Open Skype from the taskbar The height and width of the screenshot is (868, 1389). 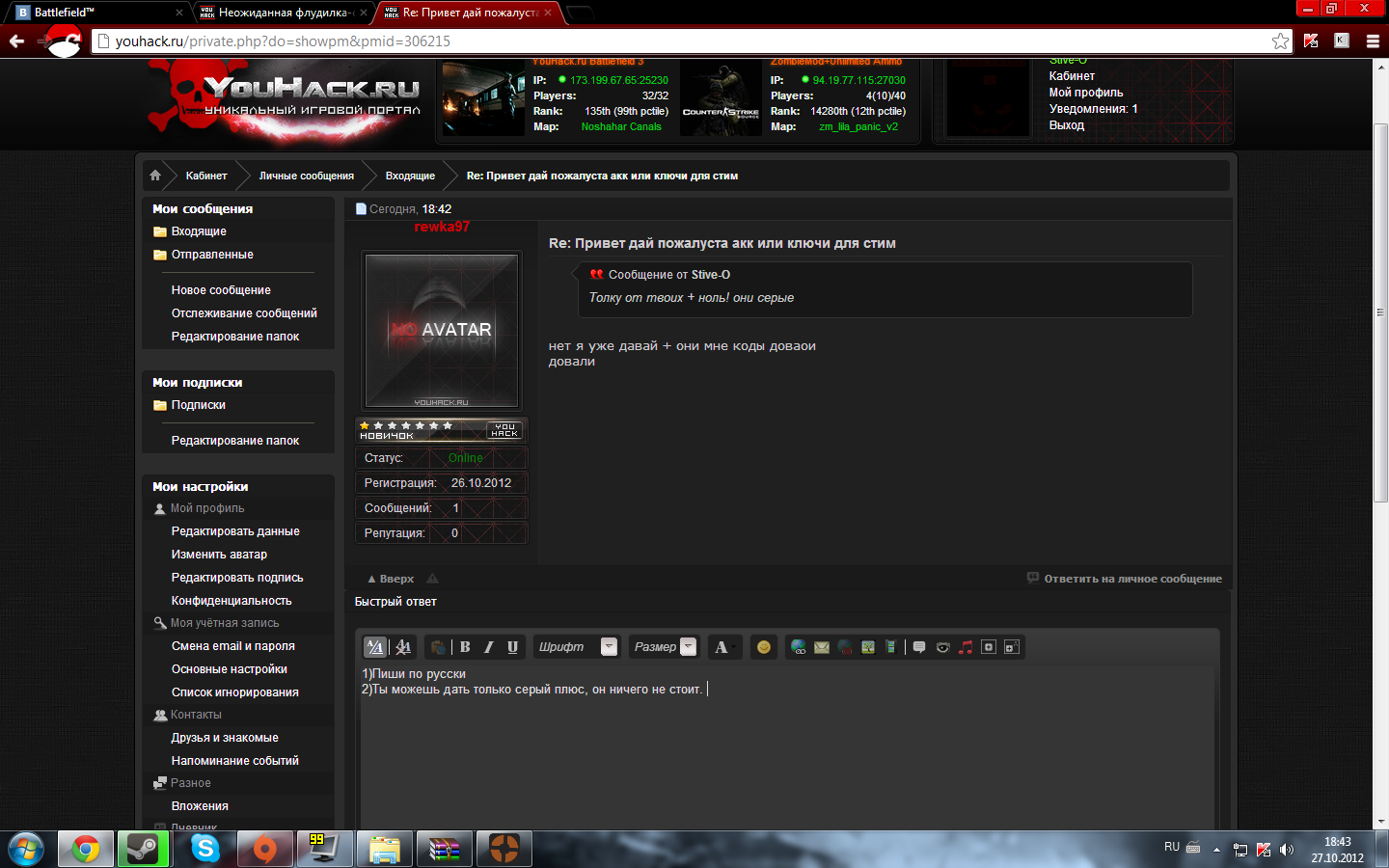pyautogui.click(x=205, y=849)
